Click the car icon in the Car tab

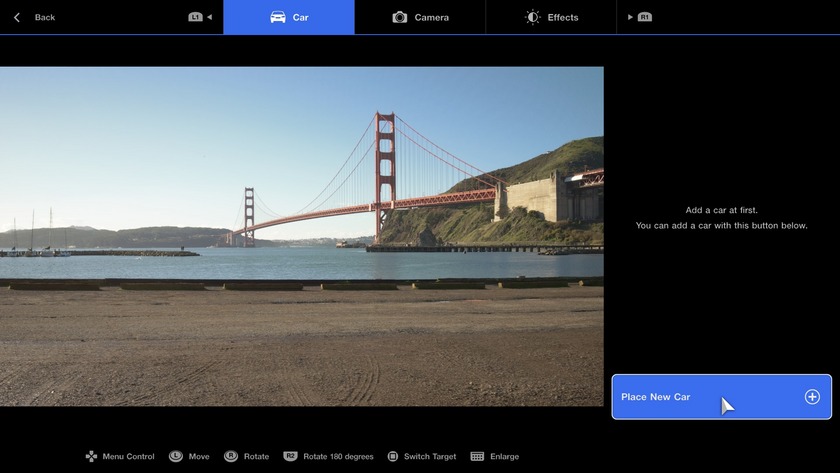[278, 17]
